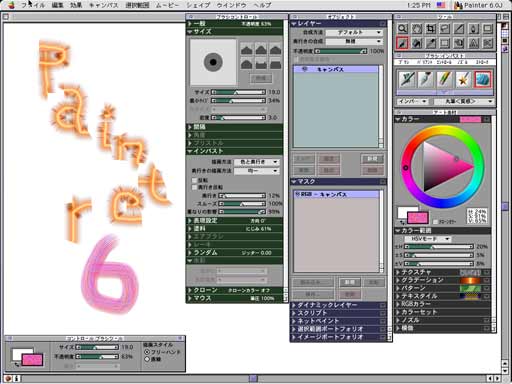Select the Rectangle shape tool in top row
This screenshot has width=512, height=384.
point(488,29)
